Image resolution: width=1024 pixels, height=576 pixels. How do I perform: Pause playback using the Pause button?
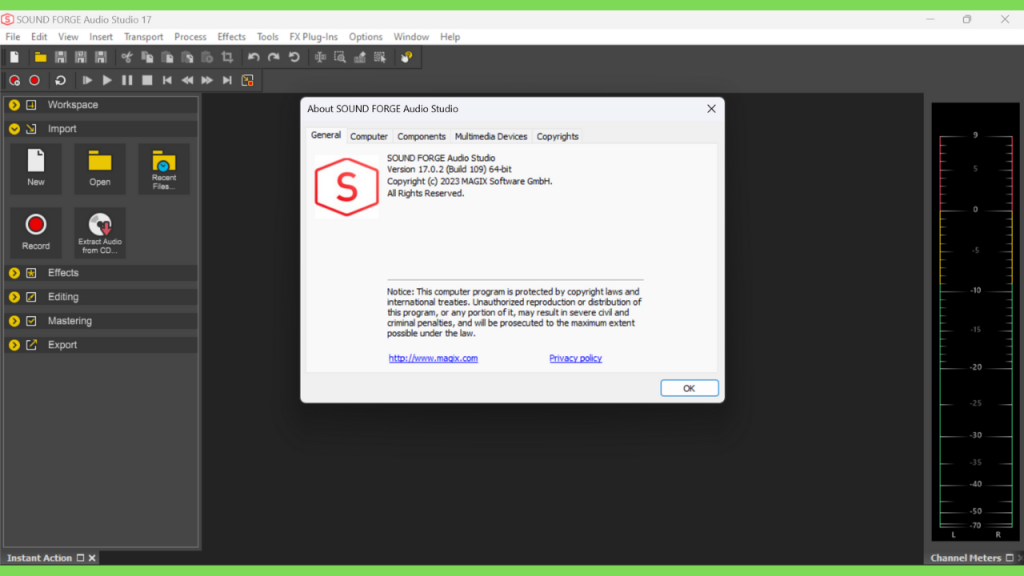pyautogui.click(x=127, y=80)
